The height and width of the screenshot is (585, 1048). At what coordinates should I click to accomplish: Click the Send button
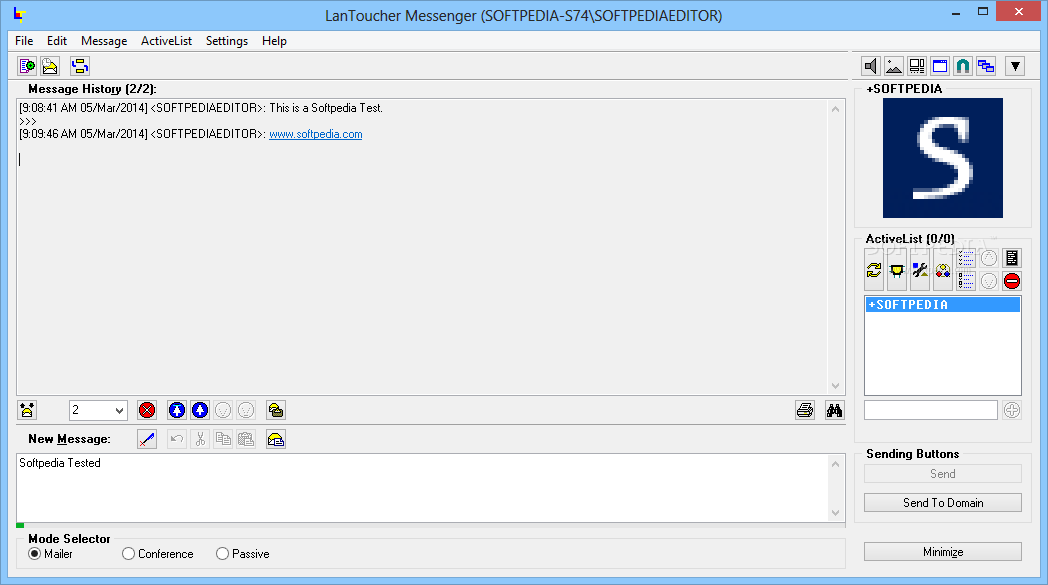[x=943, y=473]
